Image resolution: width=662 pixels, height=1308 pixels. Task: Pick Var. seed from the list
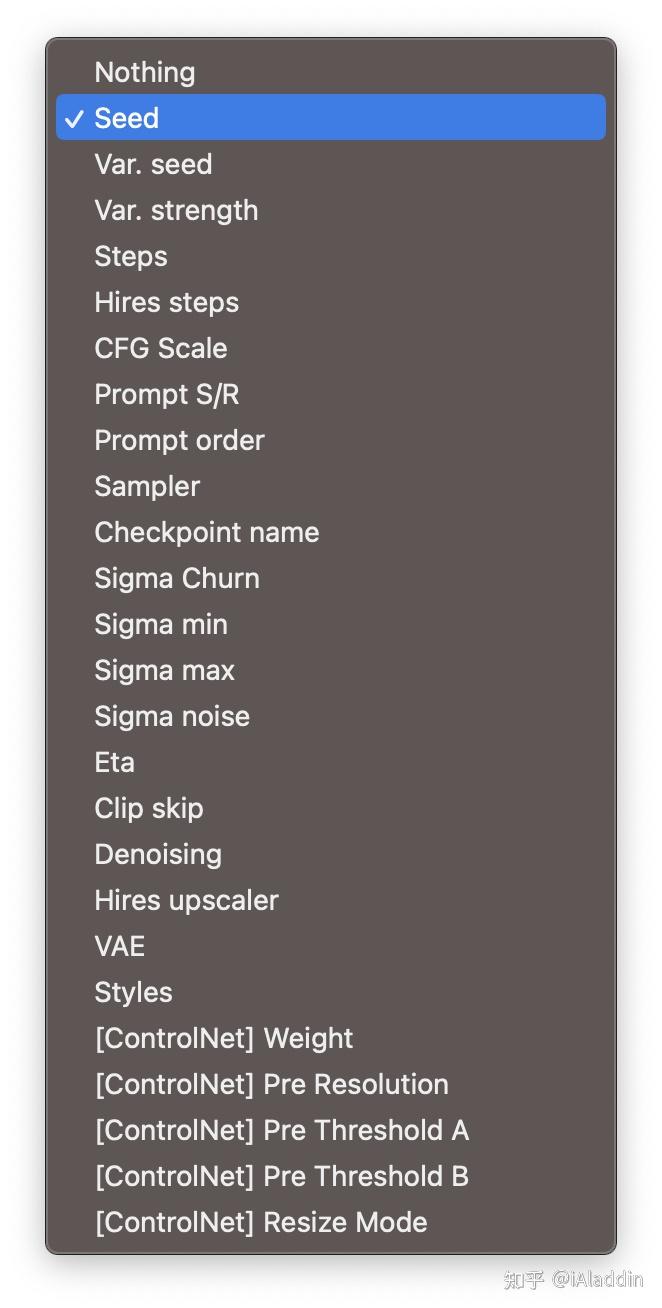153,164
